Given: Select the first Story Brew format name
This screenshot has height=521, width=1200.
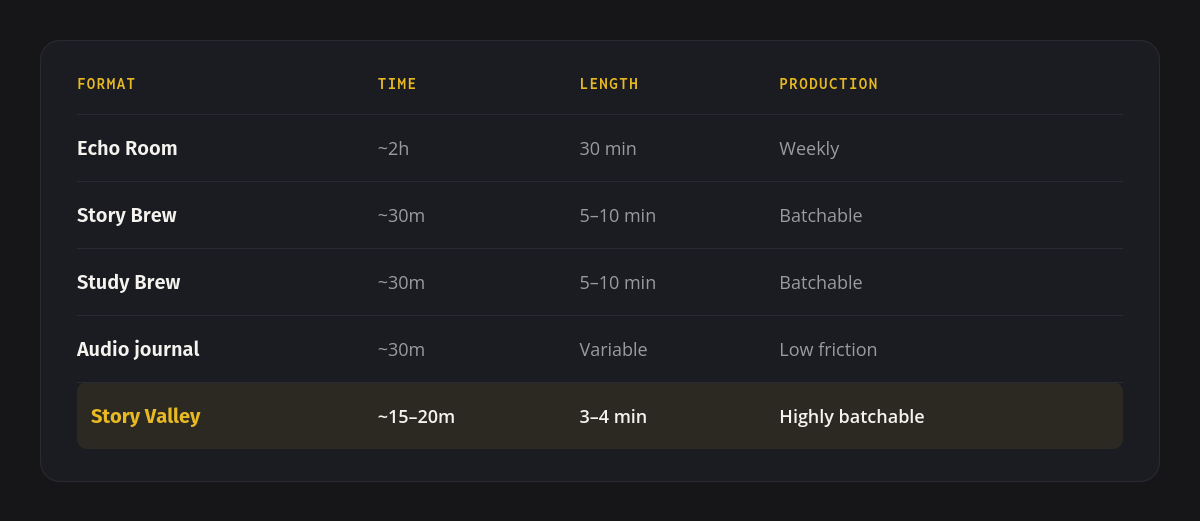Looking at the screenshot, I should [127, 215].
